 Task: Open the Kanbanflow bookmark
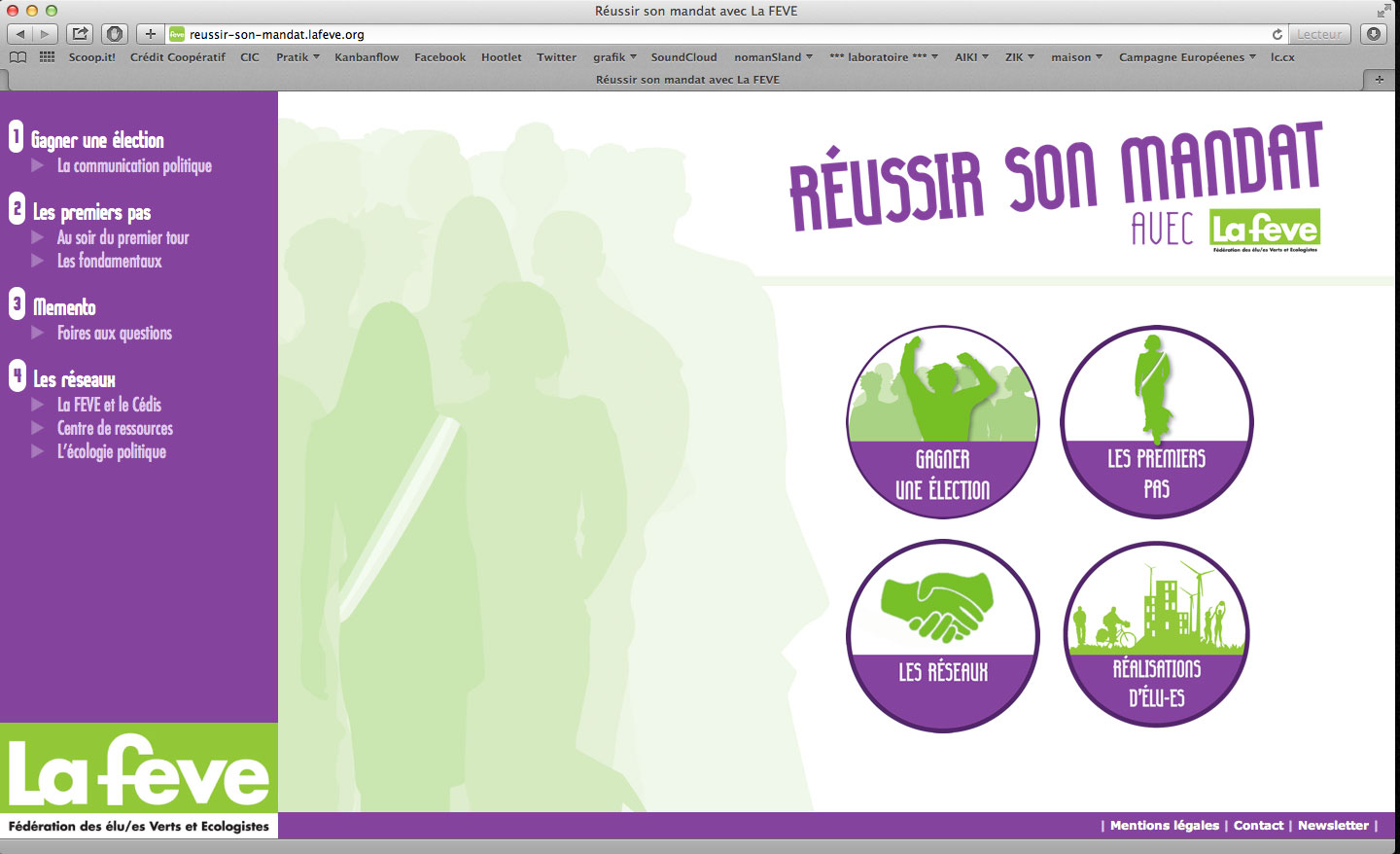point(367,57)
